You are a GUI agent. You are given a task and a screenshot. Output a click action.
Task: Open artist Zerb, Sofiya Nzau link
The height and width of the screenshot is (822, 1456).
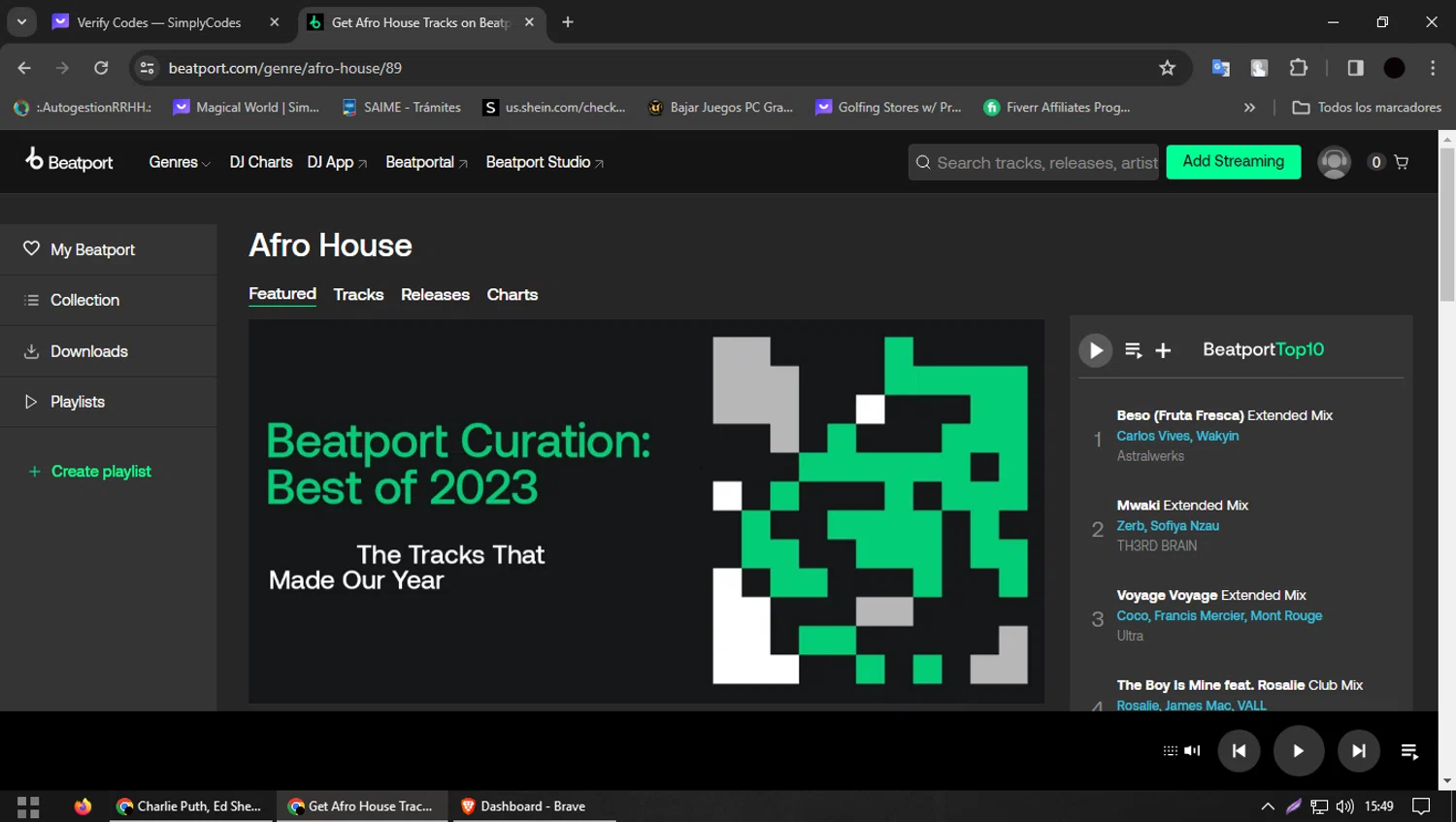tap(1168, 526)
